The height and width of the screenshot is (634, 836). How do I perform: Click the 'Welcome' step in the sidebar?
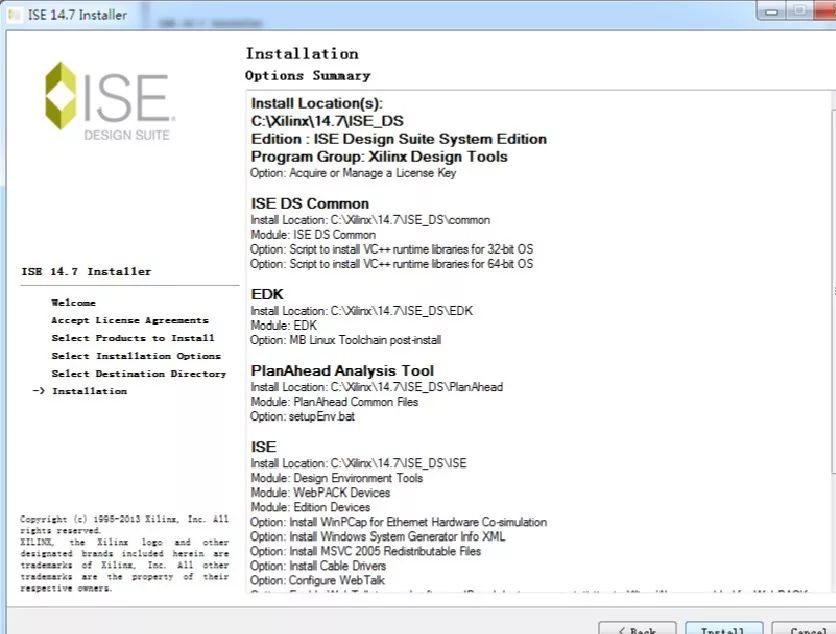(74, 302)
